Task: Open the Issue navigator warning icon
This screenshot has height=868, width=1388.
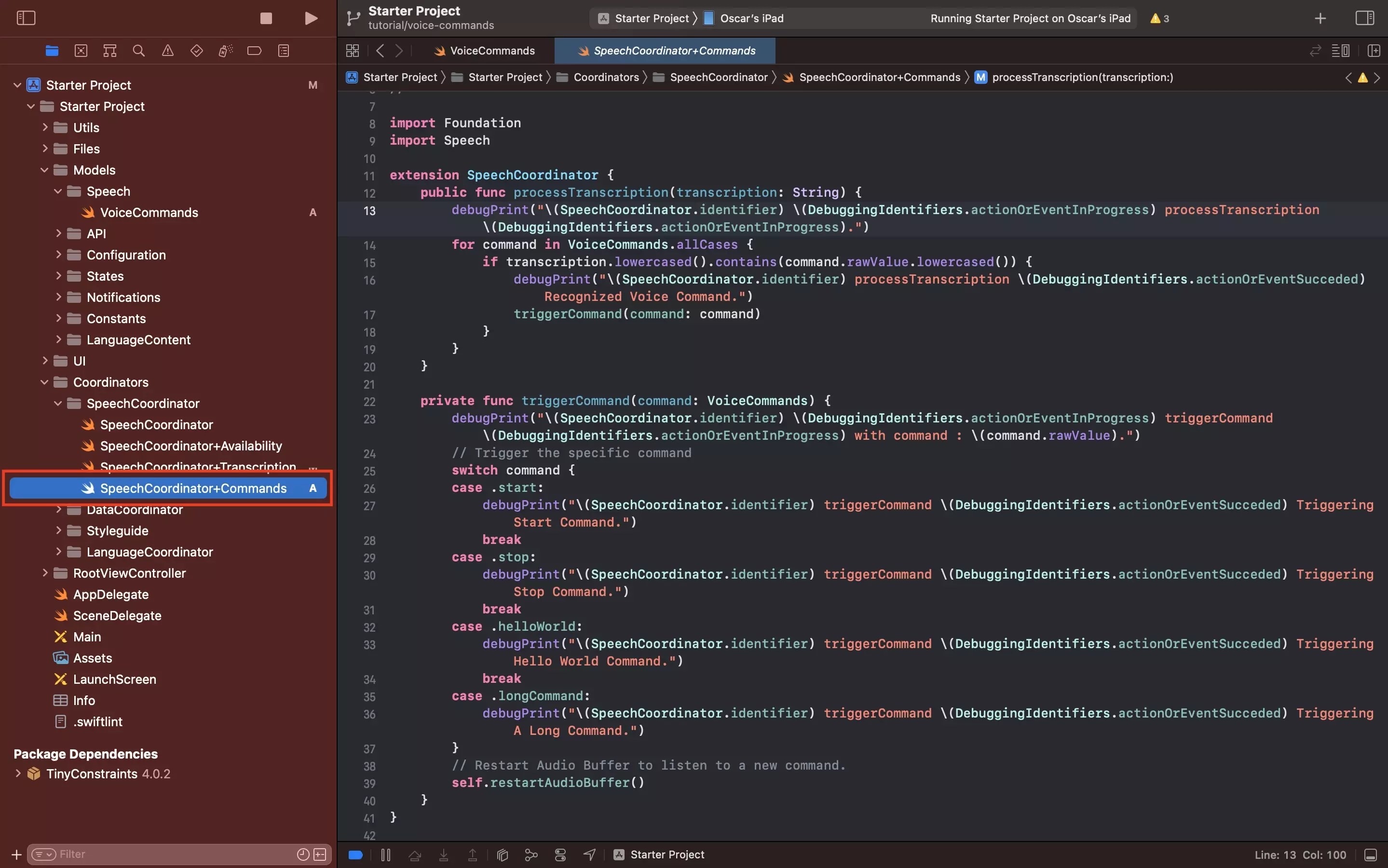Action: [168, 51]
